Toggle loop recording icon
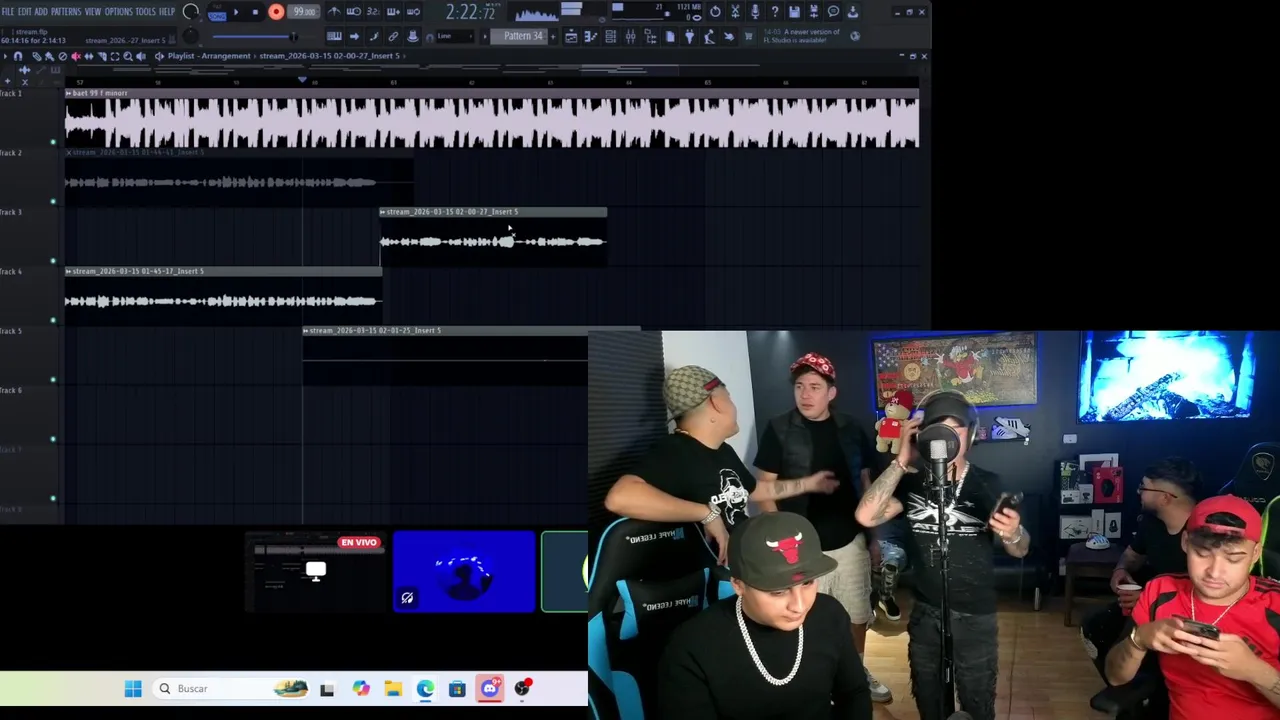 coord(413,12)
